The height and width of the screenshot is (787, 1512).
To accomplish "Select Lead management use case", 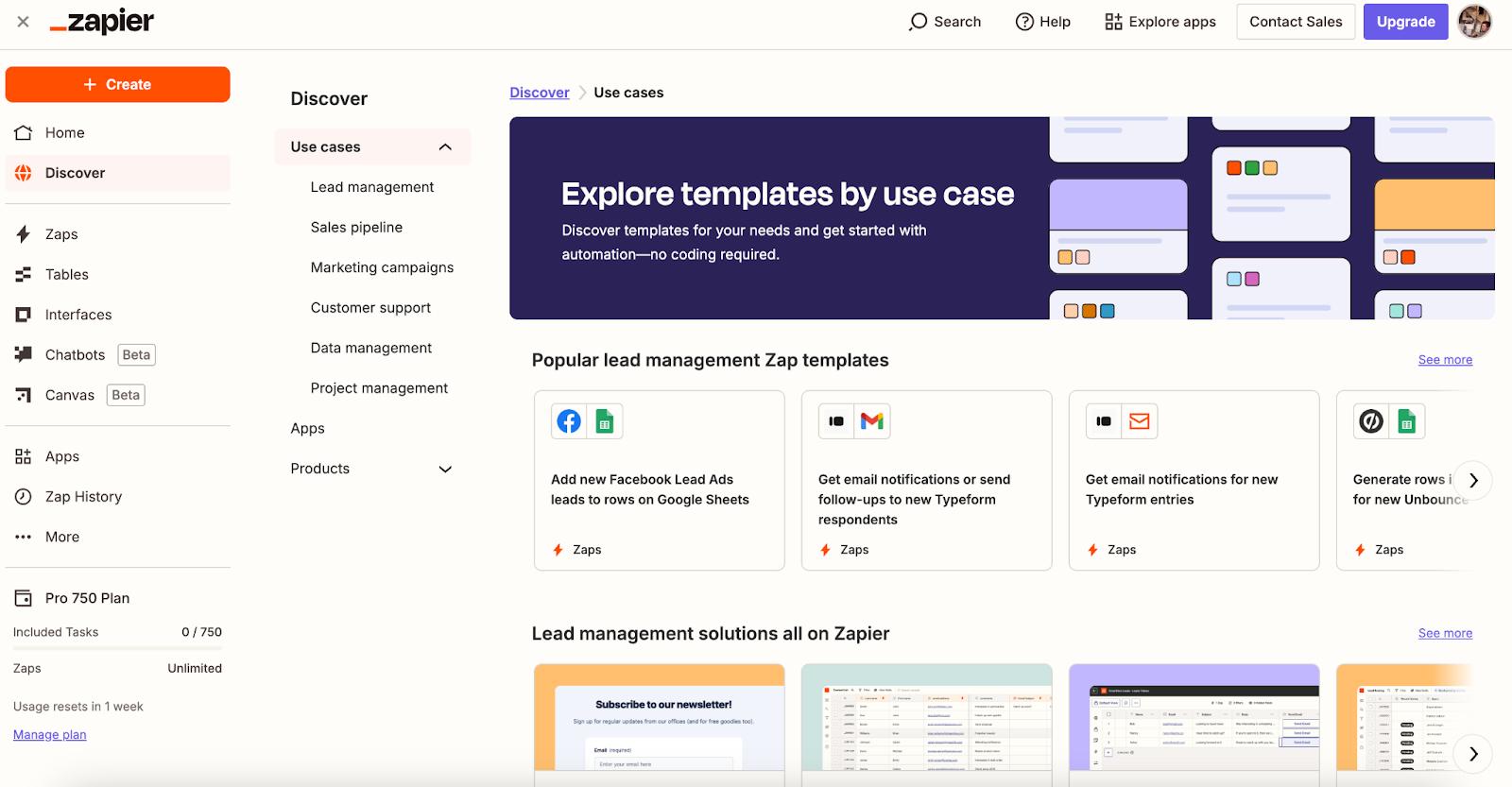I will point(372,187).
